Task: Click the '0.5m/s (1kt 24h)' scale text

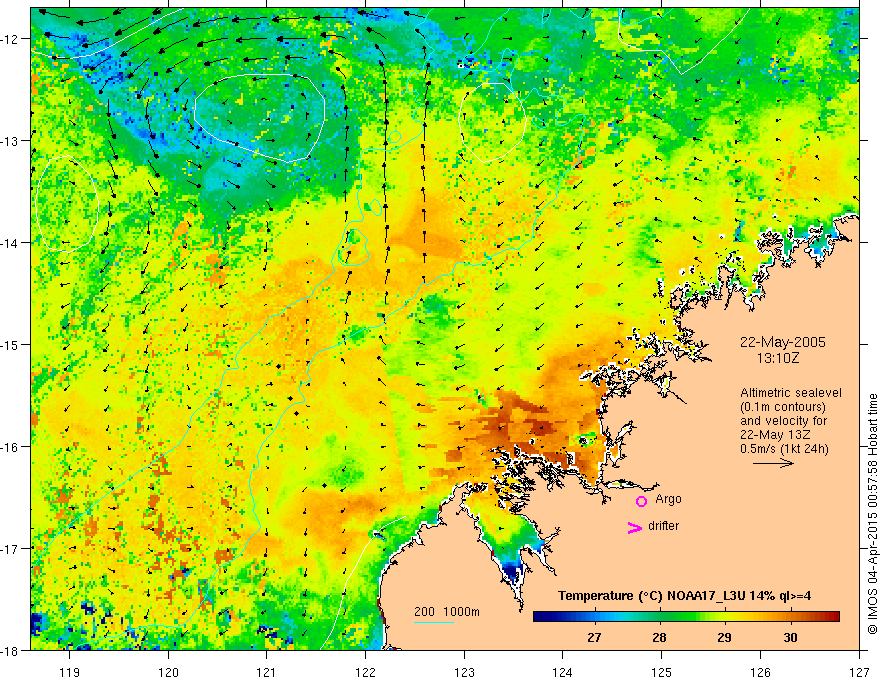Action: pos(784,449)
